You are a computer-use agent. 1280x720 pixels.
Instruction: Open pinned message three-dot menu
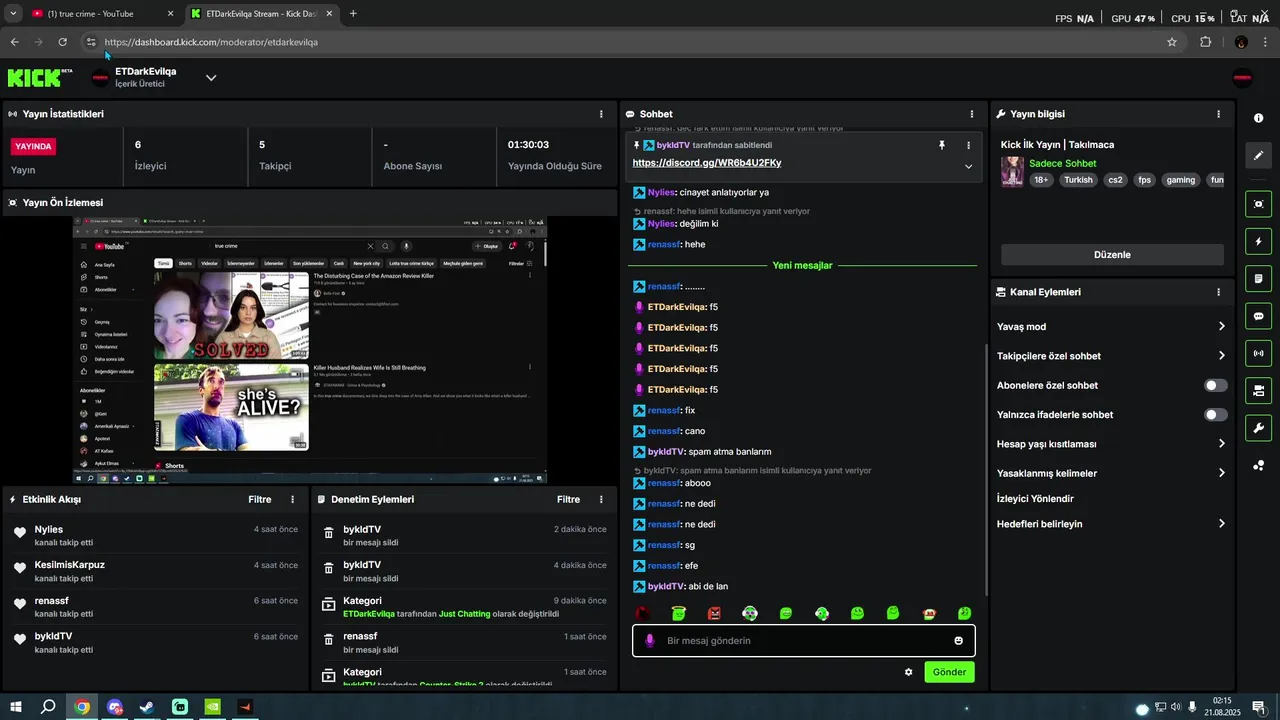(x=968, y=145)
